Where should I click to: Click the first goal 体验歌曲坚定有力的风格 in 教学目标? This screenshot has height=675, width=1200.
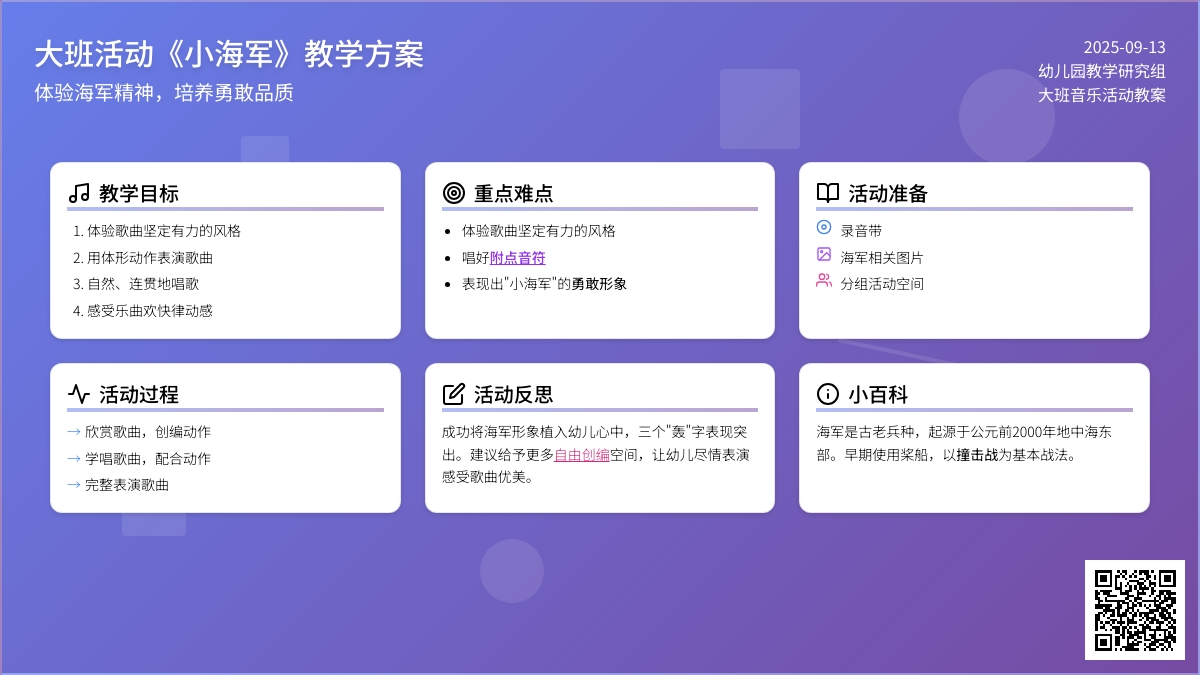coord(164,231)
